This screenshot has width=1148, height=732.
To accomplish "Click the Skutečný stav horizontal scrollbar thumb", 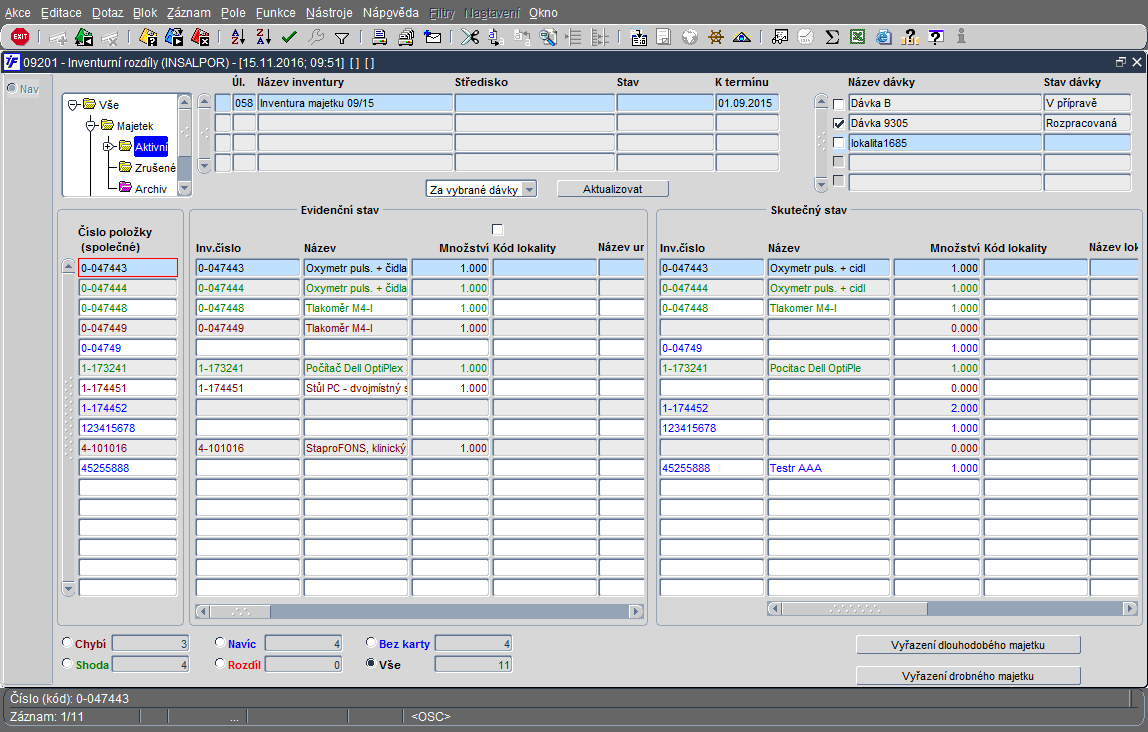I will (855, 608).
